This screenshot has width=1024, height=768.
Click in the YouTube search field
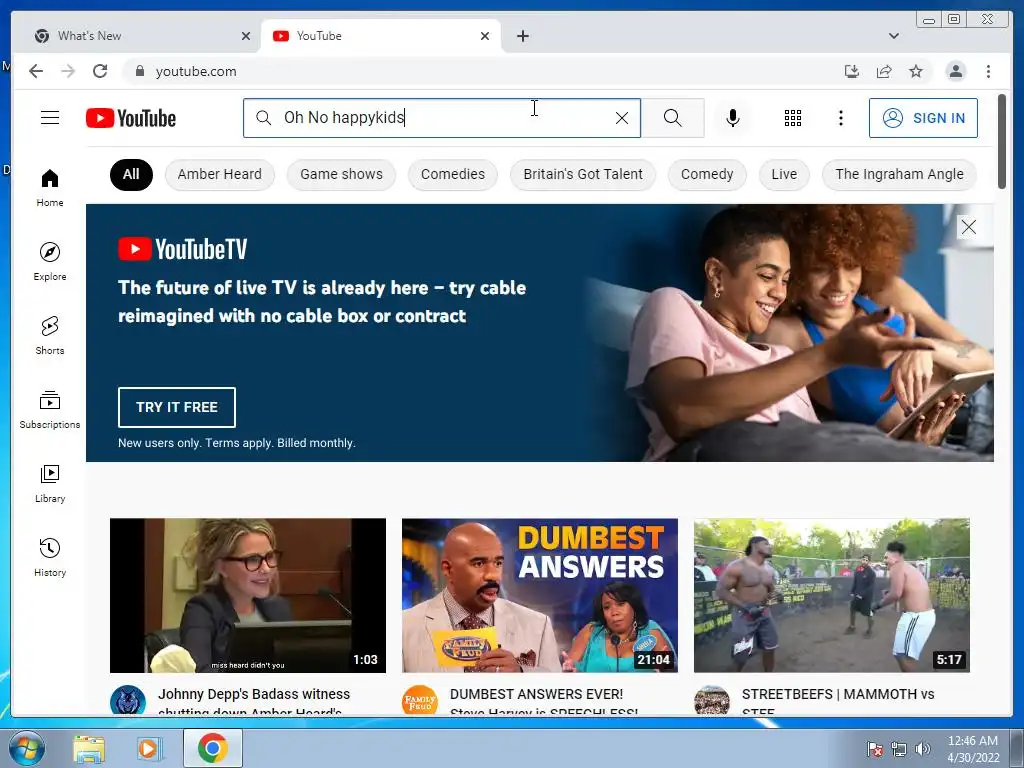click(444, 118)
